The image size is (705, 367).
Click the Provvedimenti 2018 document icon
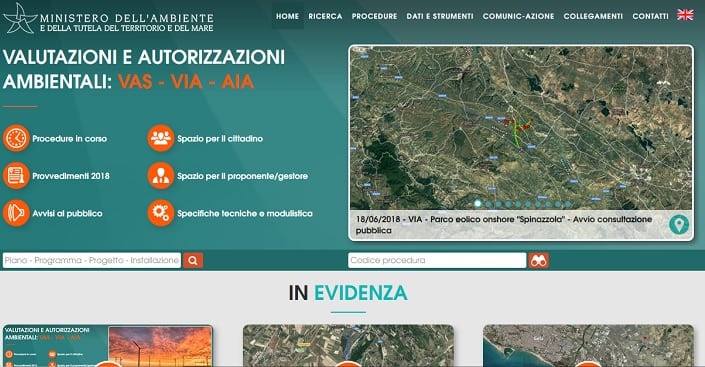coord(16,175)
